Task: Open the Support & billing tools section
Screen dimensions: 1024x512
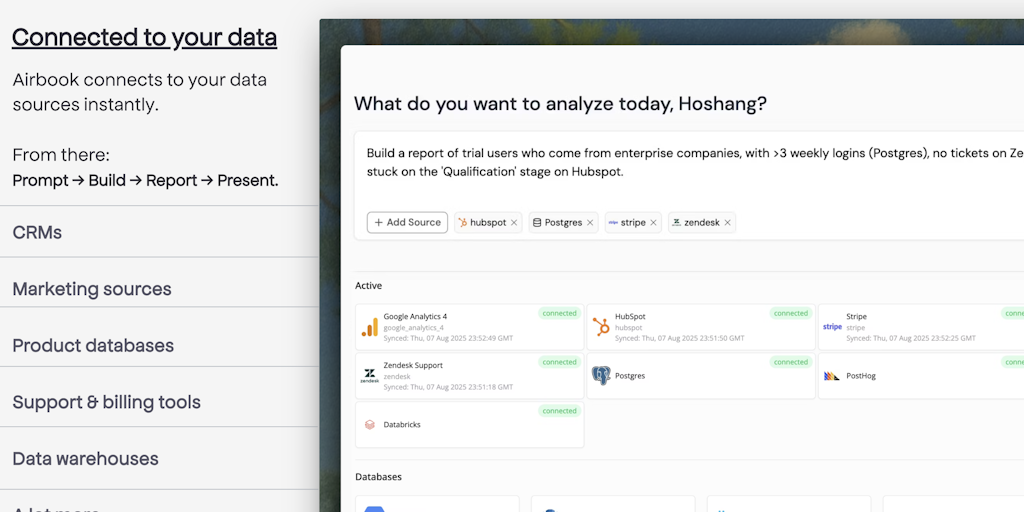Action: [159, 402]
